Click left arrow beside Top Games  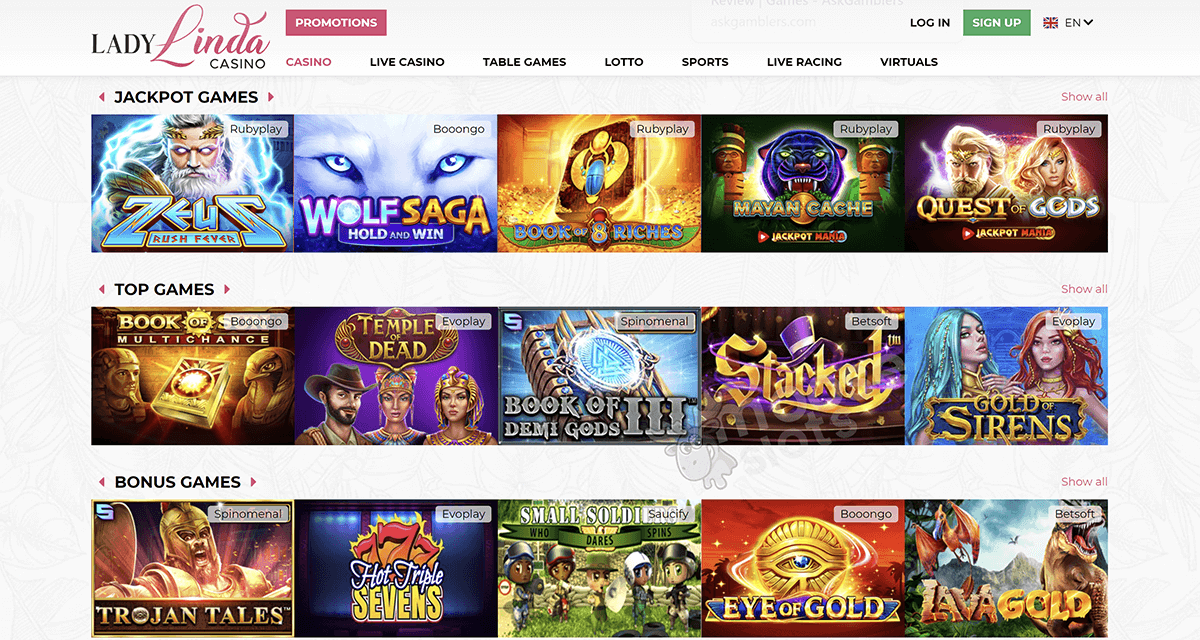coord(102,289)
